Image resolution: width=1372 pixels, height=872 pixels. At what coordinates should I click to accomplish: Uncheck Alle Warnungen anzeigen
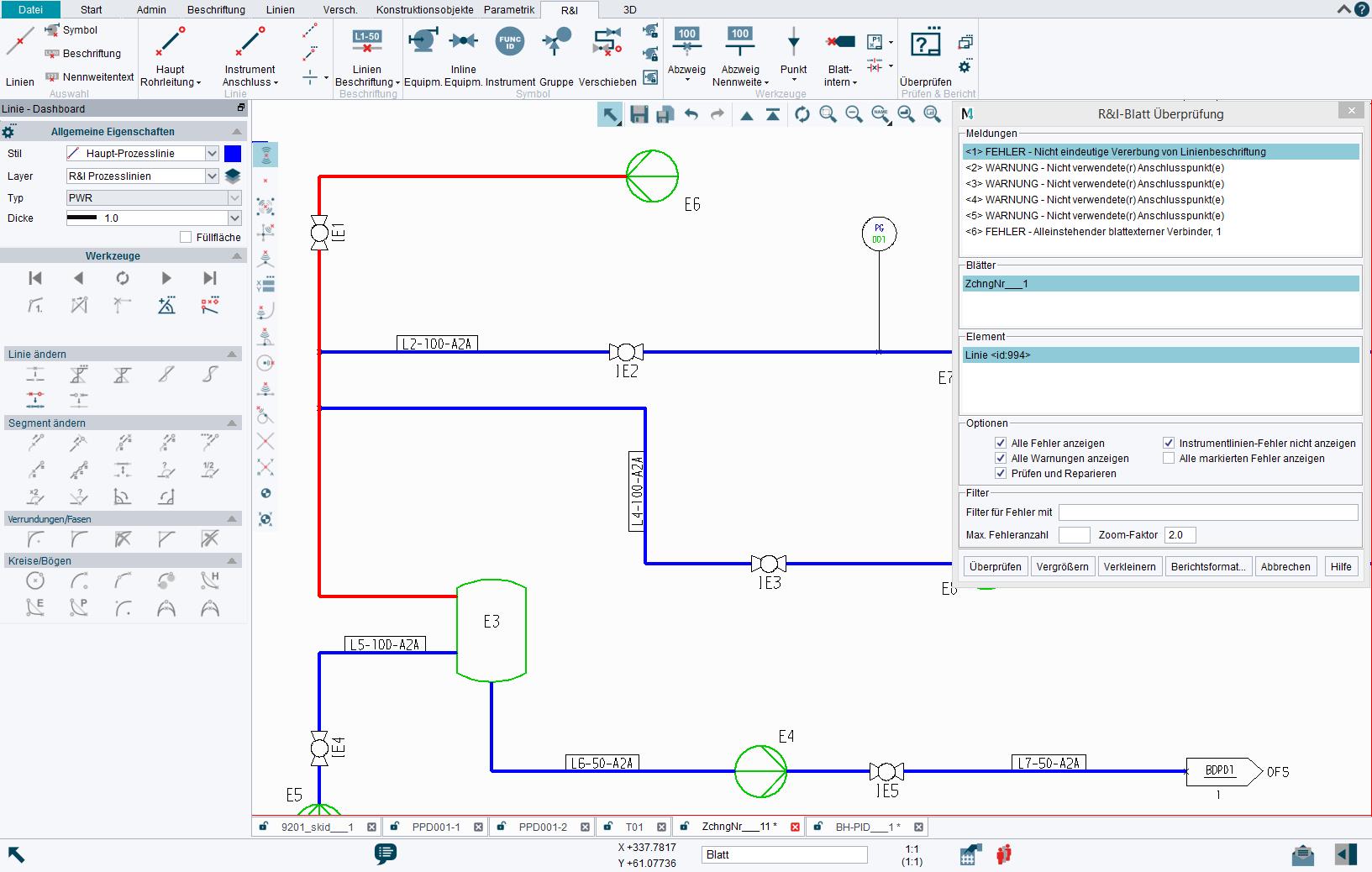[1001, 458]
